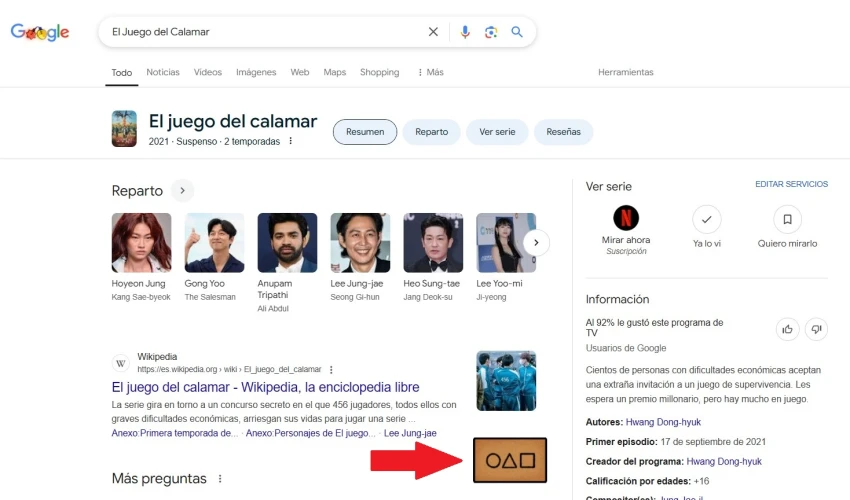Screen dimensions: 850x500
Task: Open Google Lens image search
Action: pos(491,32)
